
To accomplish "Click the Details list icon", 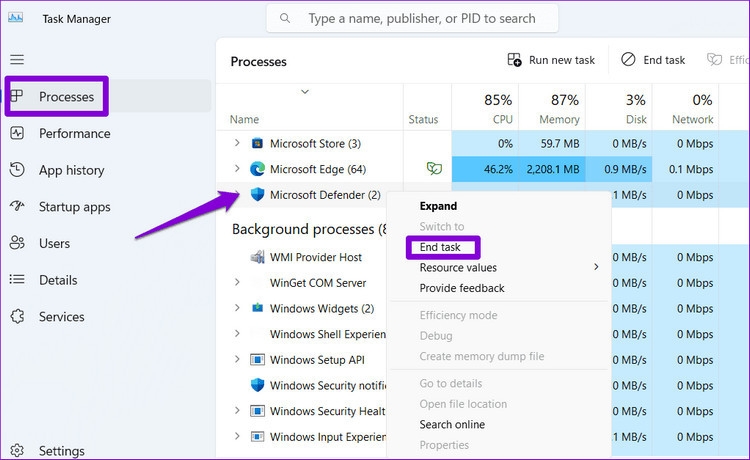I will pyautogui.click(x=17, y=279).
